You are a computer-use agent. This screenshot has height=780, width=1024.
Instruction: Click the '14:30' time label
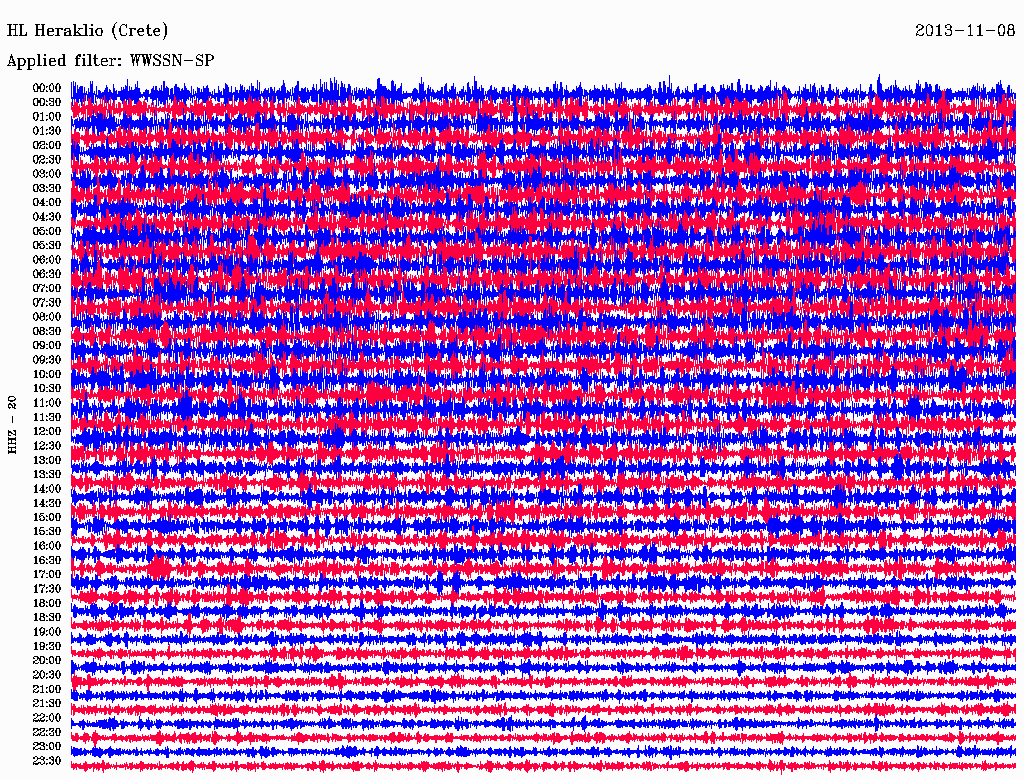(x=47, y=503)
